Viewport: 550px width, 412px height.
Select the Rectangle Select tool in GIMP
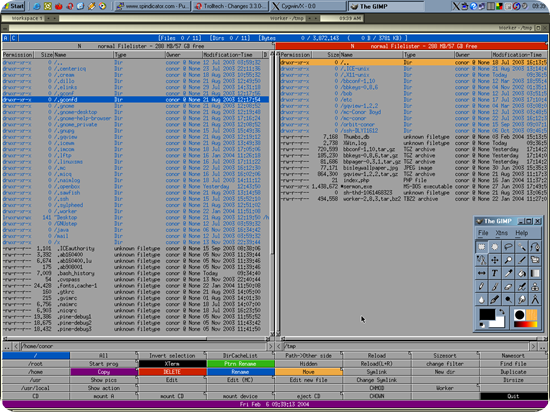pos(481,247)
